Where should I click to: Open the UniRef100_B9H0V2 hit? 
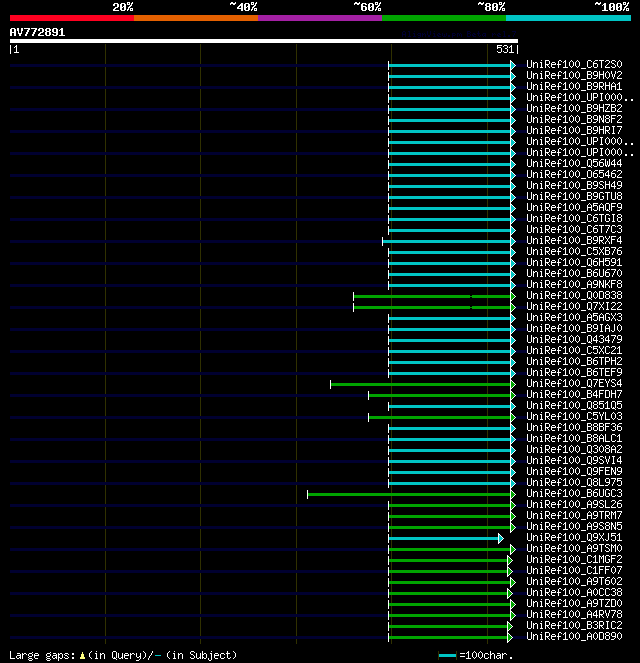574,75
